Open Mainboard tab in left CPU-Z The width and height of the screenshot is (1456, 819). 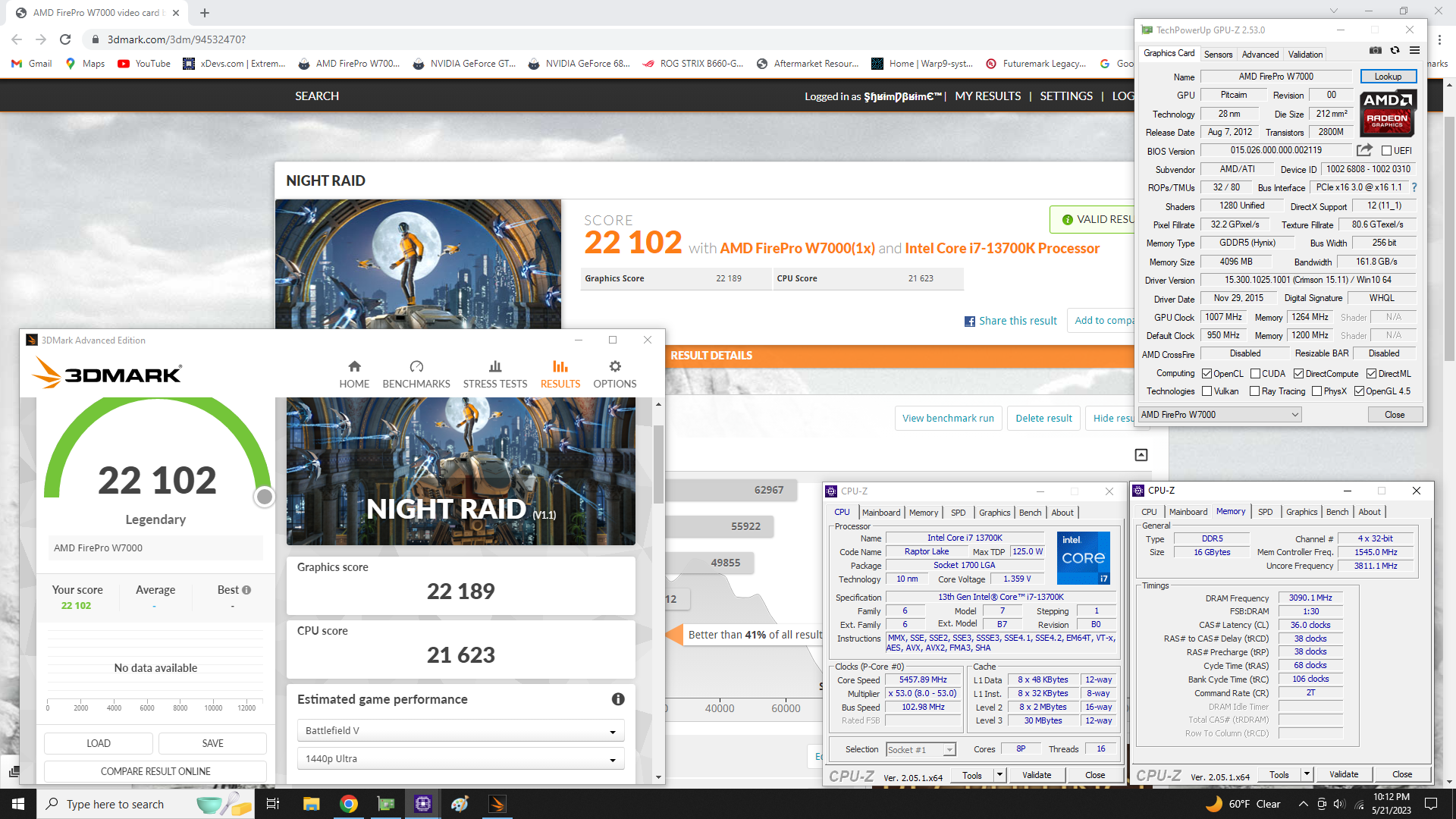click(881, 513)
